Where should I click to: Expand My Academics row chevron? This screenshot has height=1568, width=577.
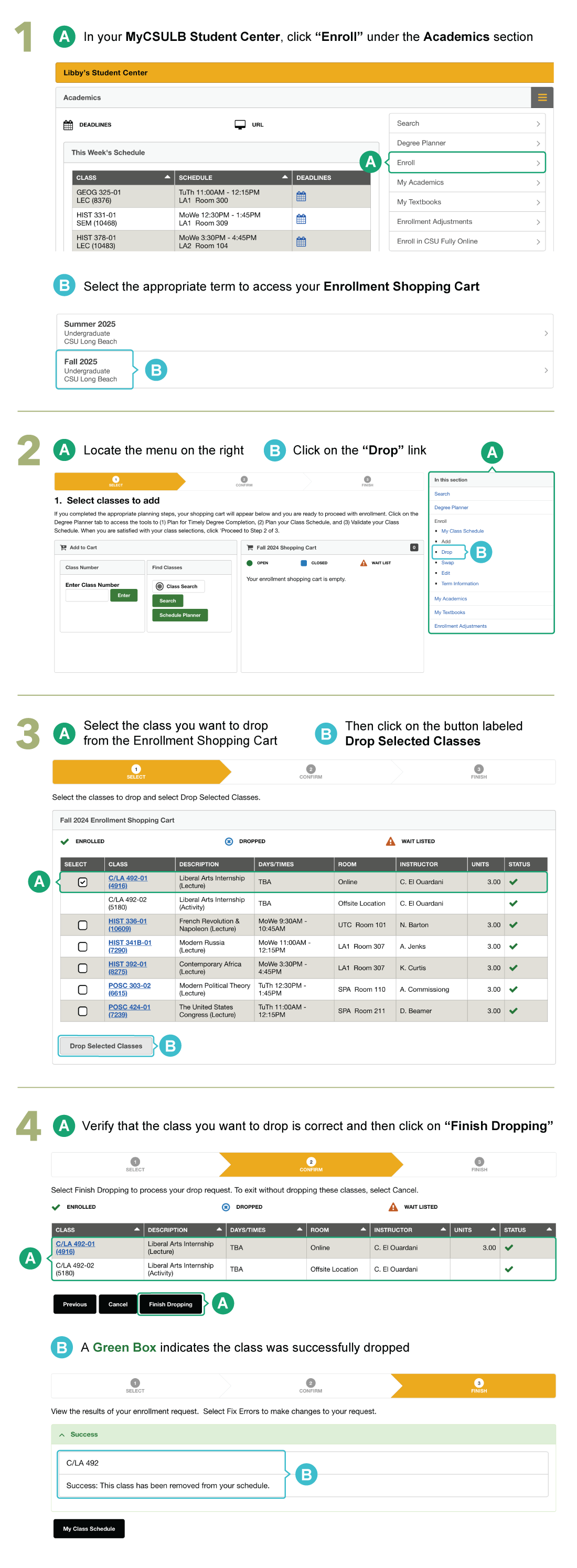click(x=538, y=182)
